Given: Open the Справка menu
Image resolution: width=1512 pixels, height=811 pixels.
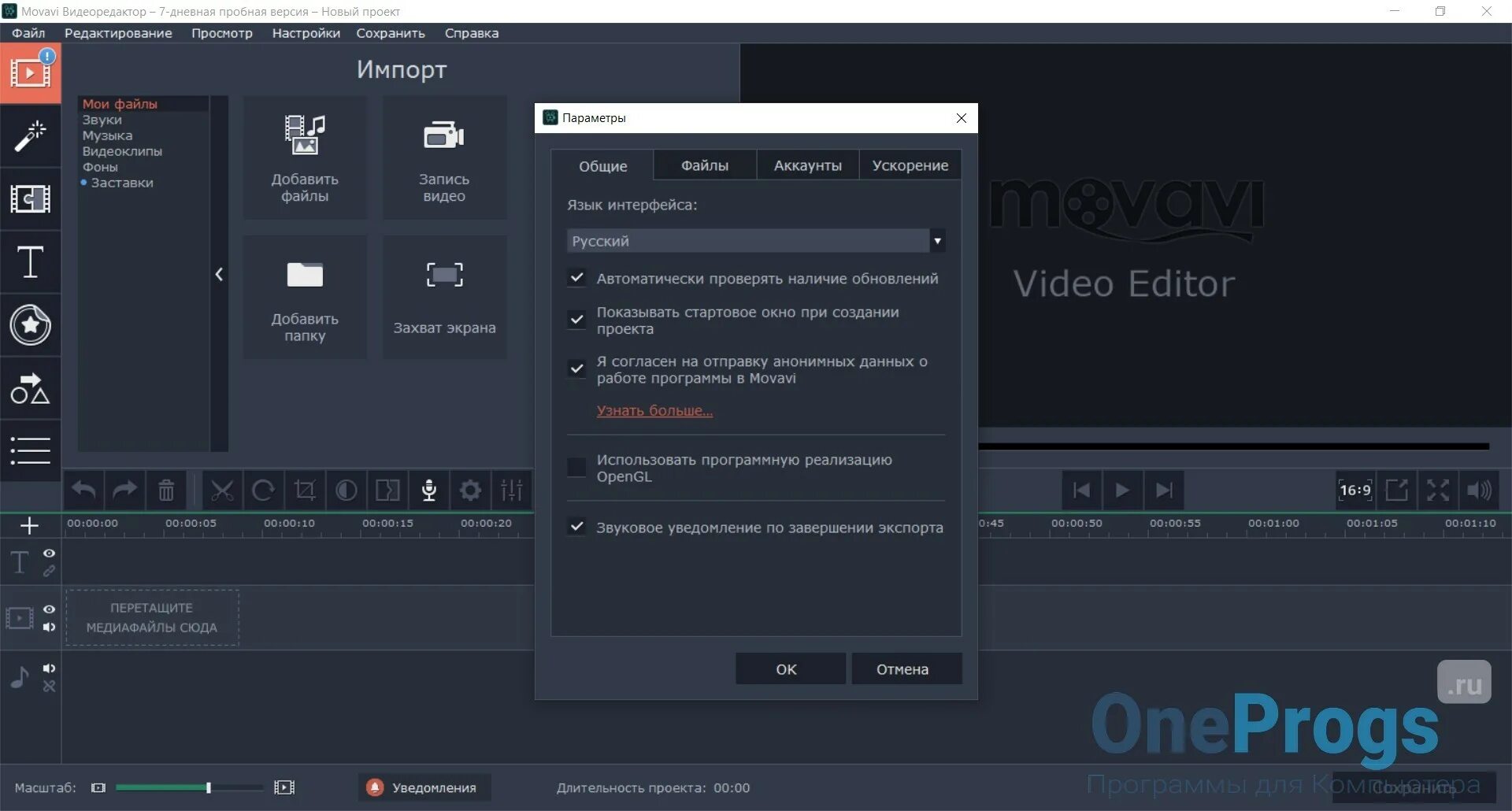Looking at the screenshot, I should click(x=472, y=33).
